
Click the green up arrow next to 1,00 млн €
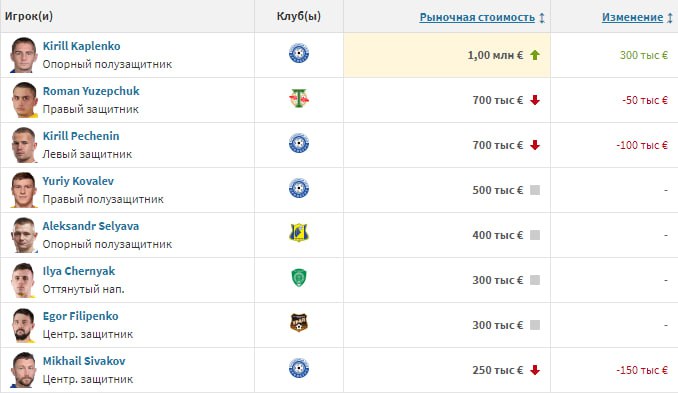click(535, 55)
